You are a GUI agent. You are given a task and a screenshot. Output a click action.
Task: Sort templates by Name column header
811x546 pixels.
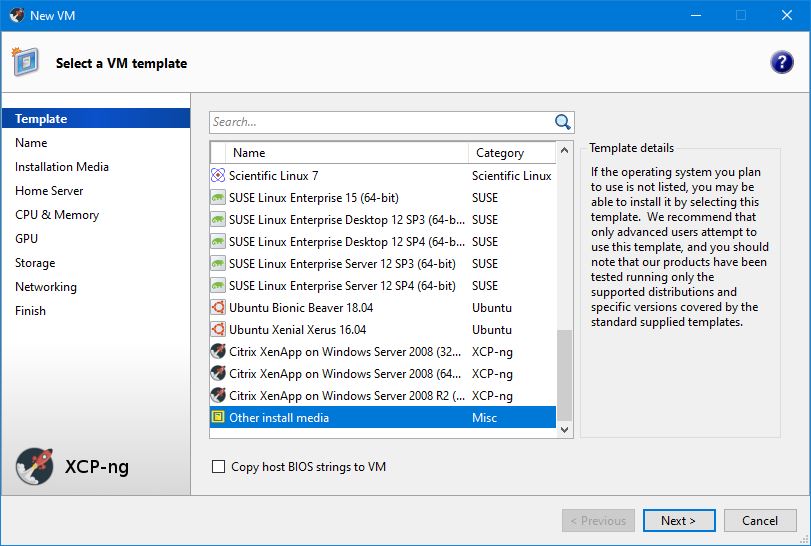coord(347,153)
